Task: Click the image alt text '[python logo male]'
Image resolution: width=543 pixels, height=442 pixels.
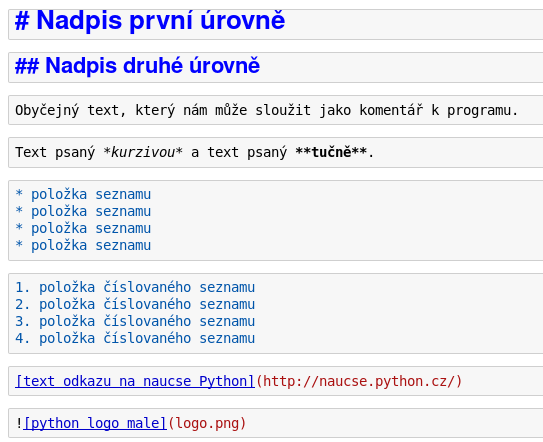Action: point(95,424)
